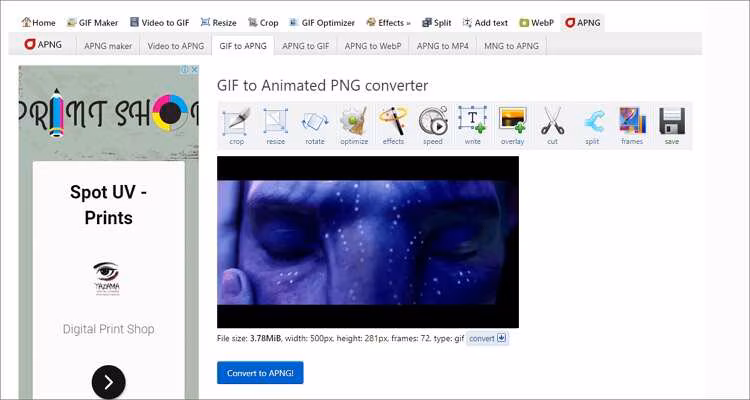Viewport: 750px width, 400px height.
Task: Click the ad's arrow button
Action: click(109, 382)
